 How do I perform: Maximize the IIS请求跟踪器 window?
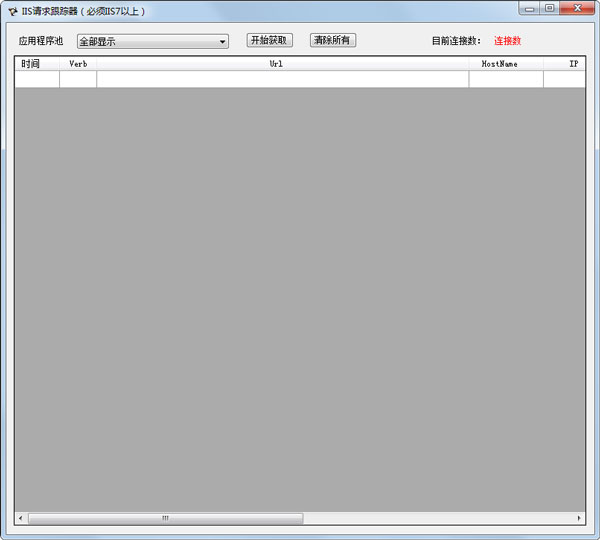(x=549, y=8)
